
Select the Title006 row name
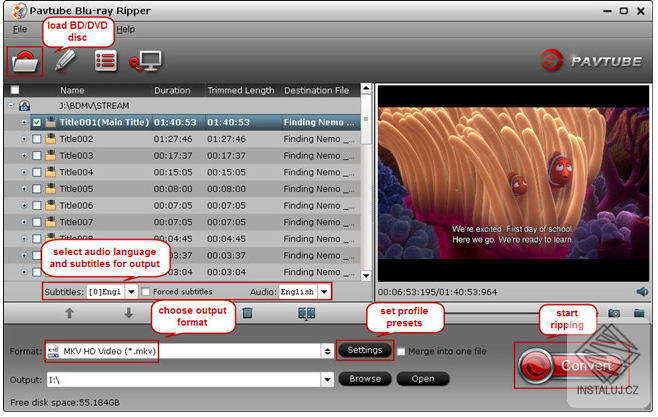point(76,206)
